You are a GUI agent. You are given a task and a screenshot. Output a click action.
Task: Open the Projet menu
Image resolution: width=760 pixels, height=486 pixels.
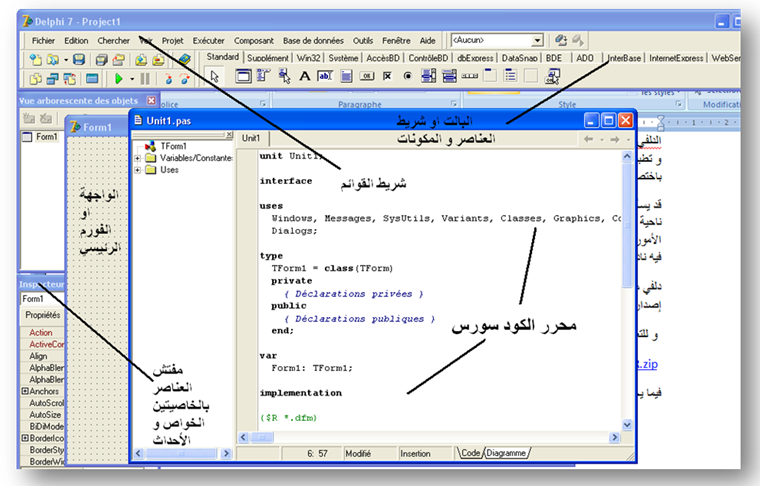(x=173, y=41)
